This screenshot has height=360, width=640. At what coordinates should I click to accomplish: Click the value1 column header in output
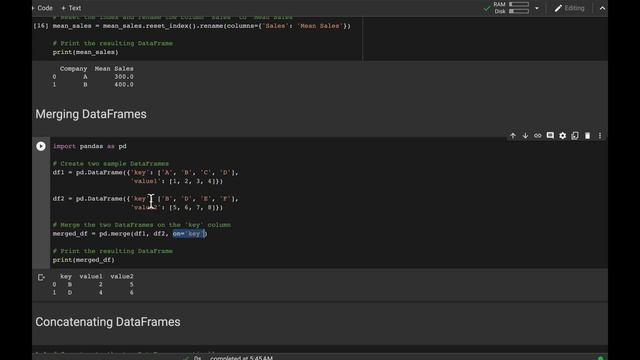[91, 276]
